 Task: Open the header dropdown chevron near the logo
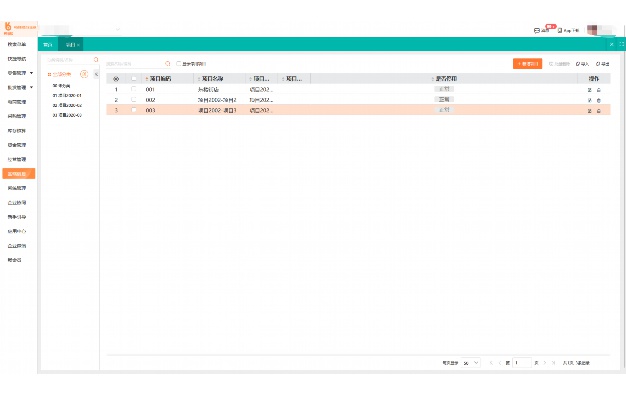118,30
